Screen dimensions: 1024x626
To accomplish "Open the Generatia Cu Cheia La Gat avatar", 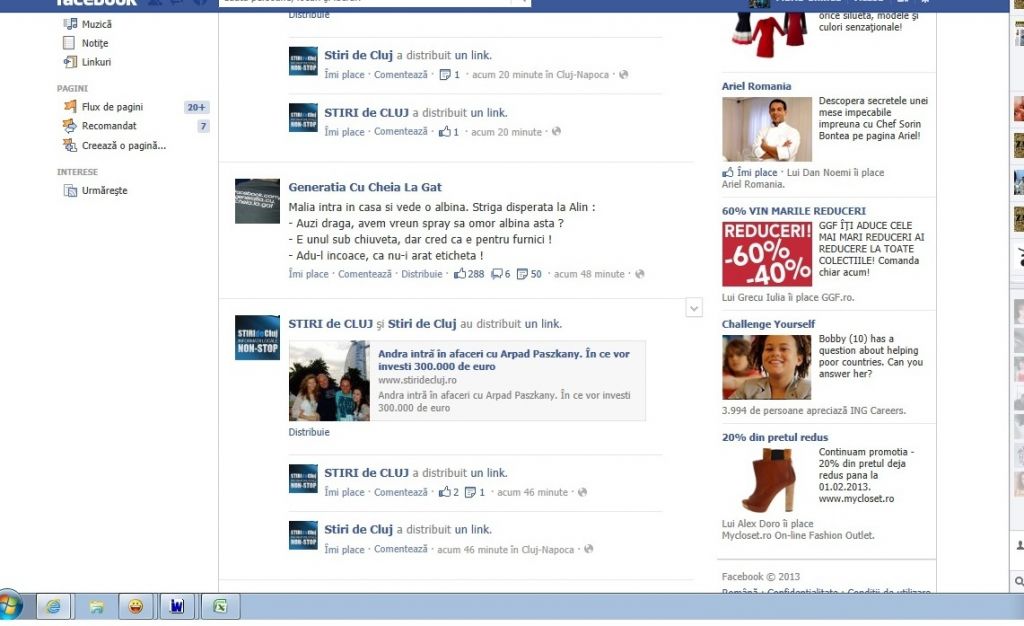I will 257,201.
